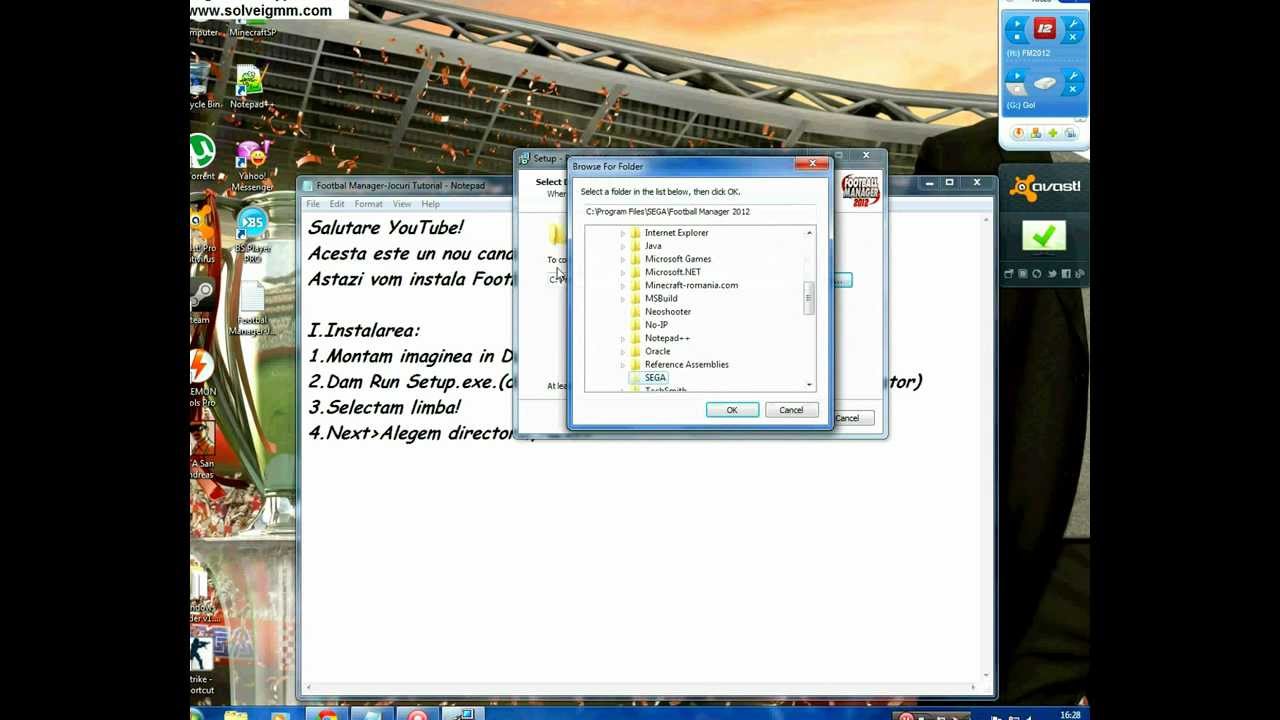The image size is (1280, 720).
Task: Select the Java folder
Action: point(653,246)
